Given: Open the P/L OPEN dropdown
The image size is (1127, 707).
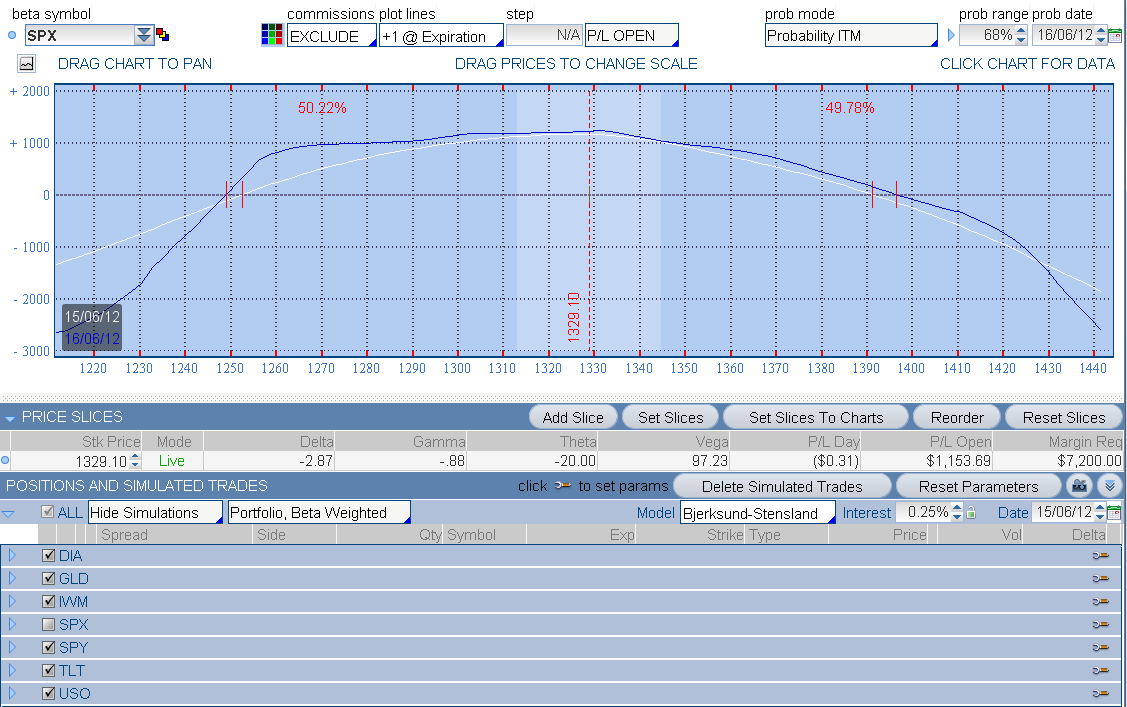Looking at the screenshot, I should point(632,36).
